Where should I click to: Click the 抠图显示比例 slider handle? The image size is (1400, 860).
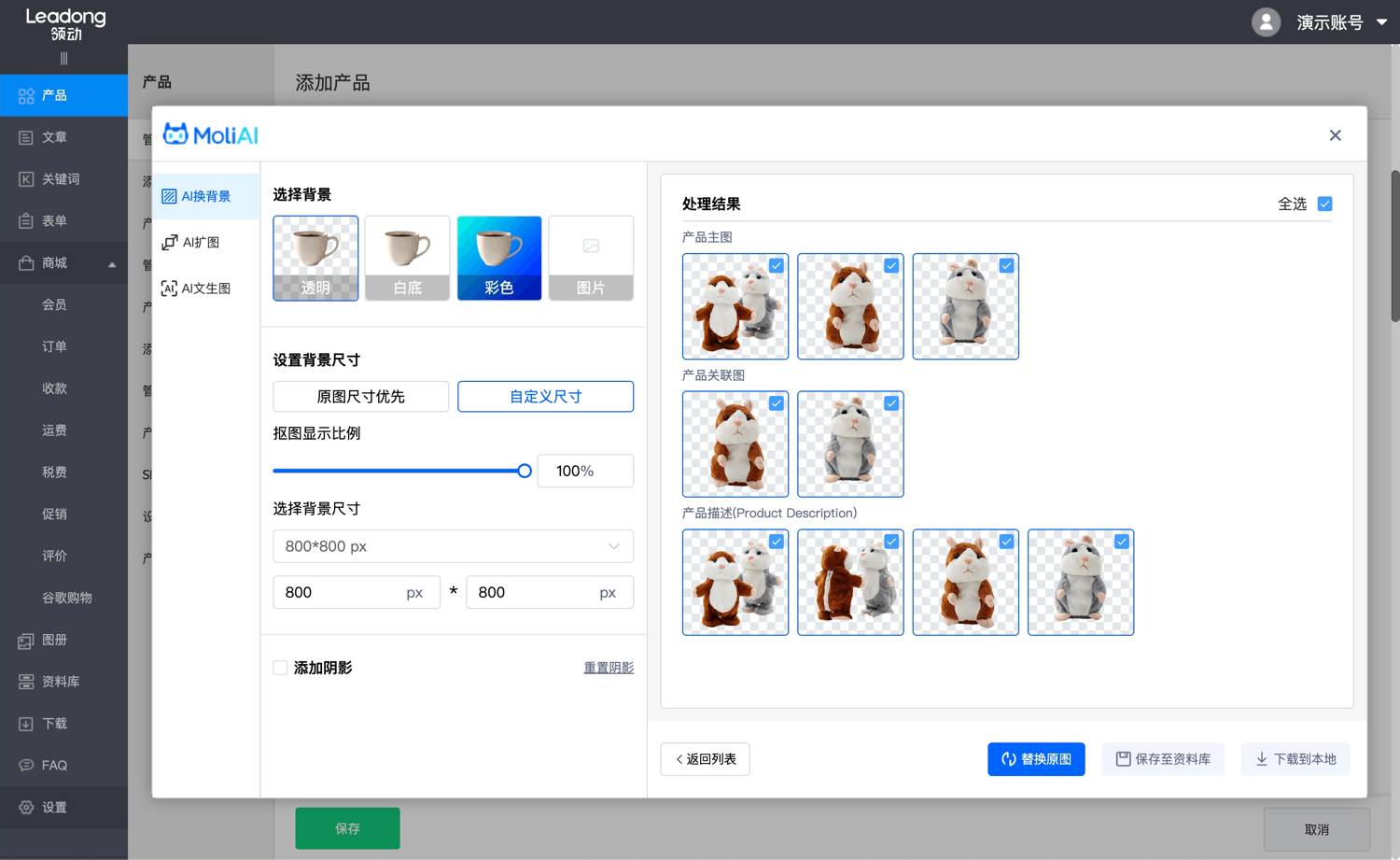[x=525, y=471]
